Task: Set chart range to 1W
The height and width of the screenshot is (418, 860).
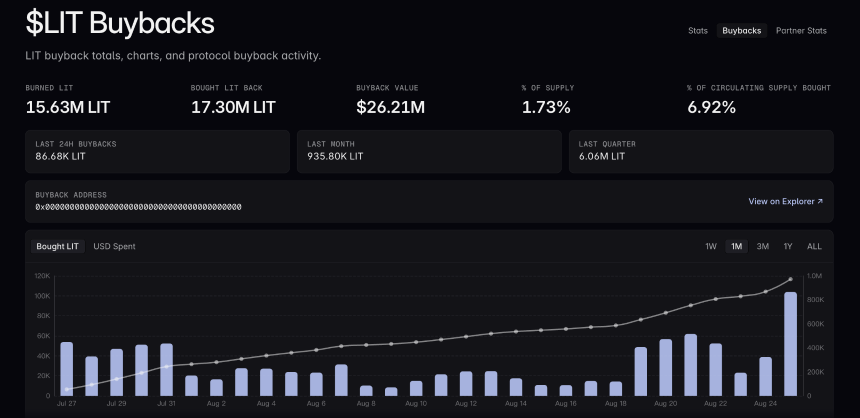Action: click(711, 246)
